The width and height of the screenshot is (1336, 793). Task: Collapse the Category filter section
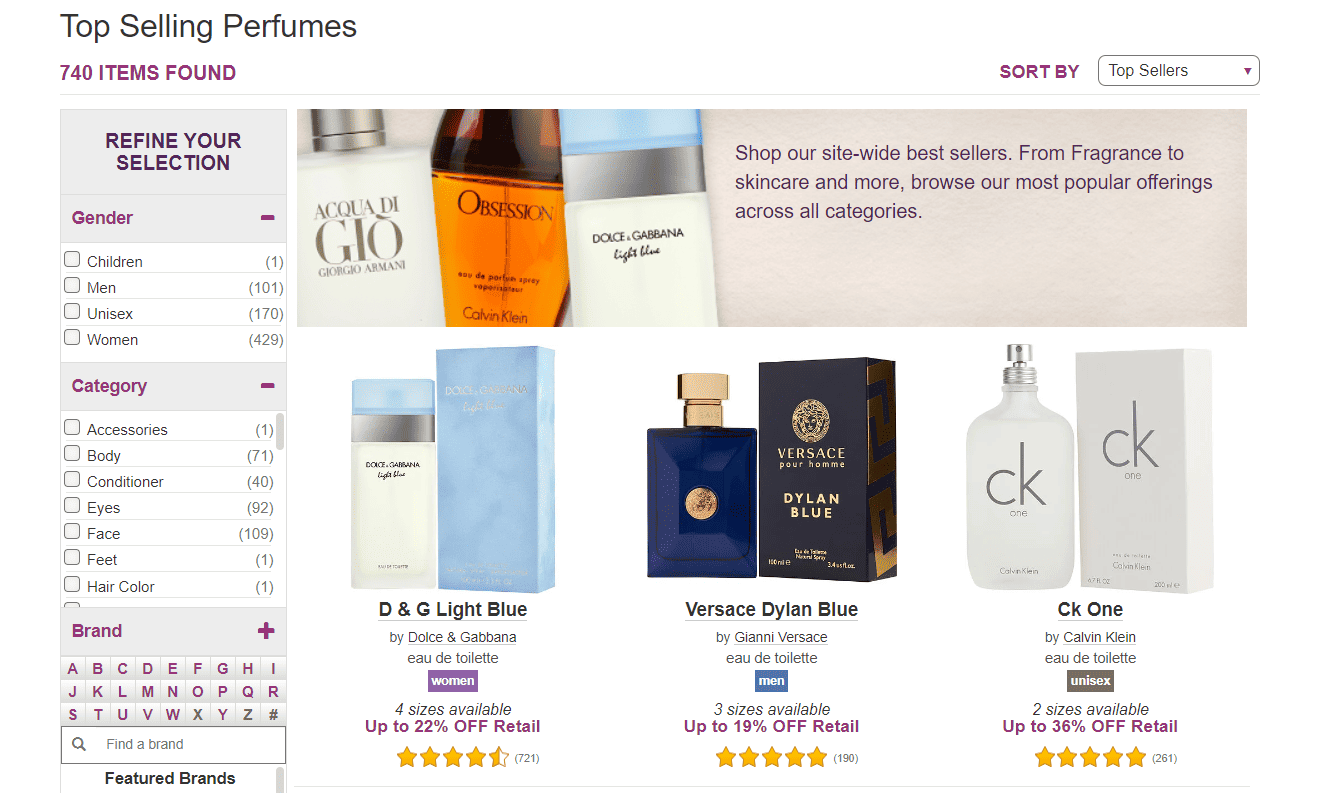click(x=267, y=386)
